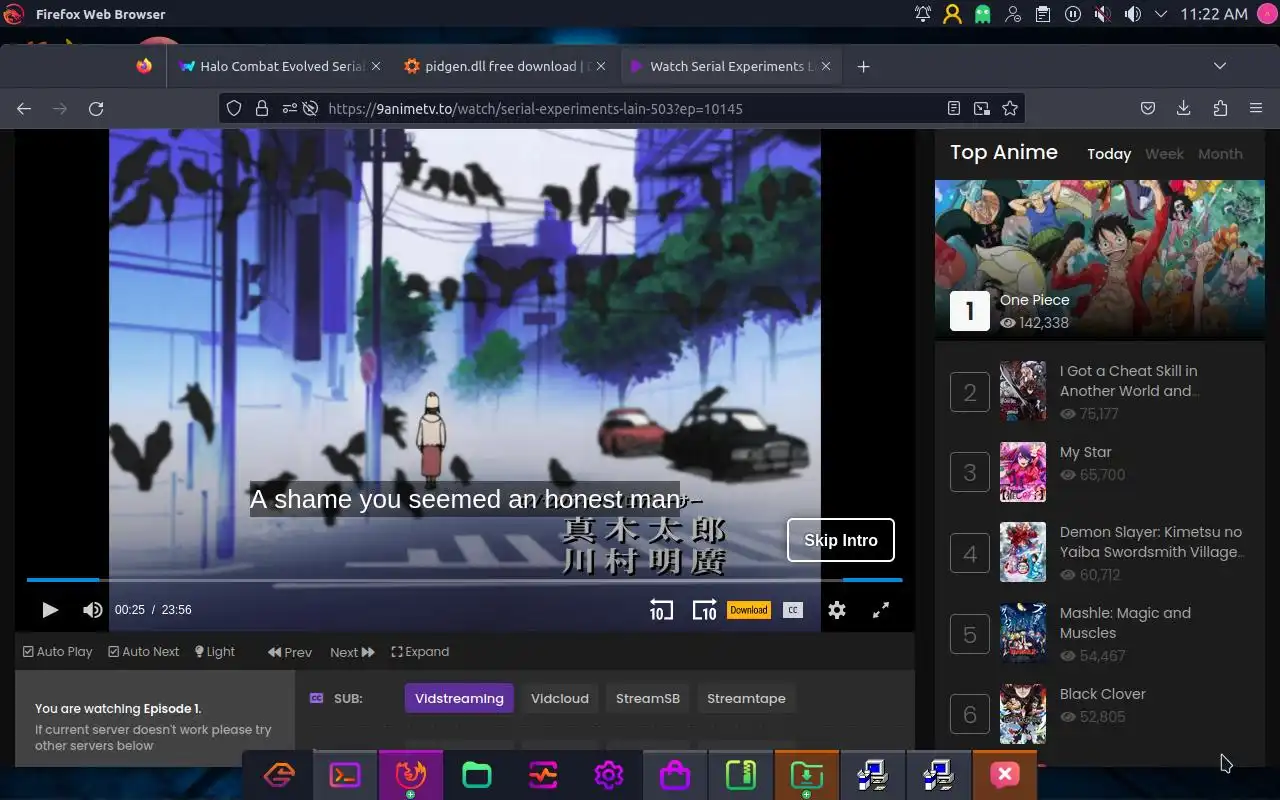
Task: Open a new browser tab
Action: [864, 66]
